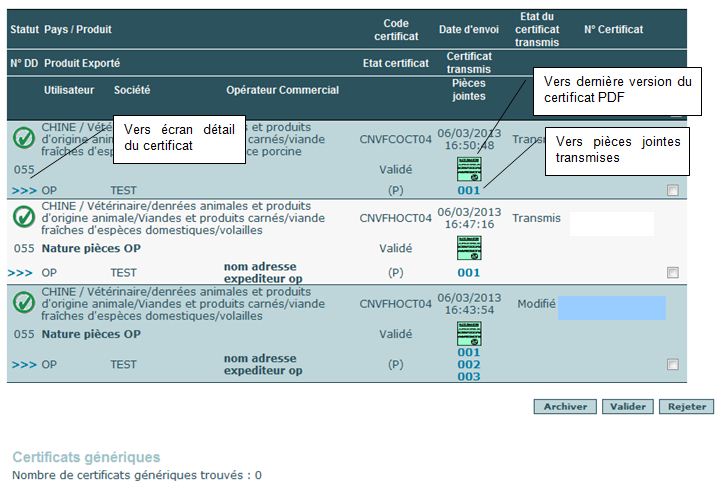Click green check status icon of Modifié certificate
721x499 pixels.
(24, 302)
